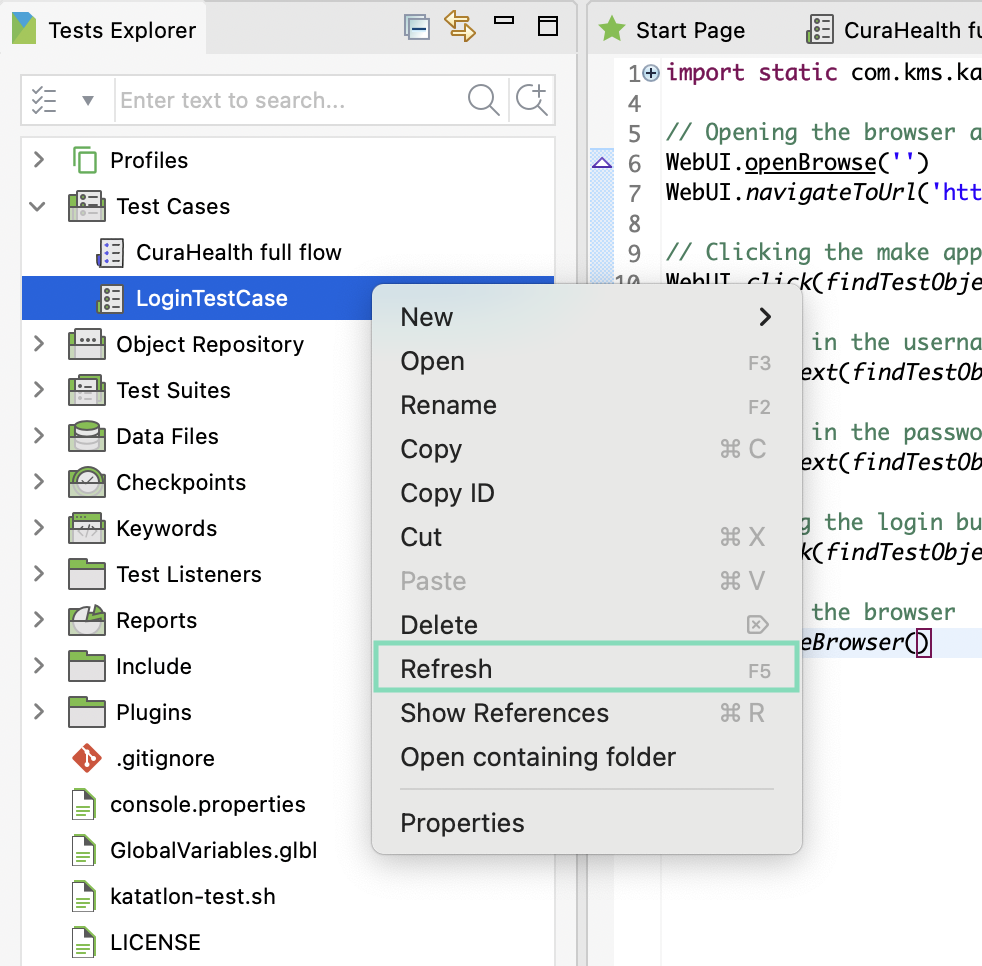Expand the Profiles node
Screen dimensions: 982x966
pos(39,160)
